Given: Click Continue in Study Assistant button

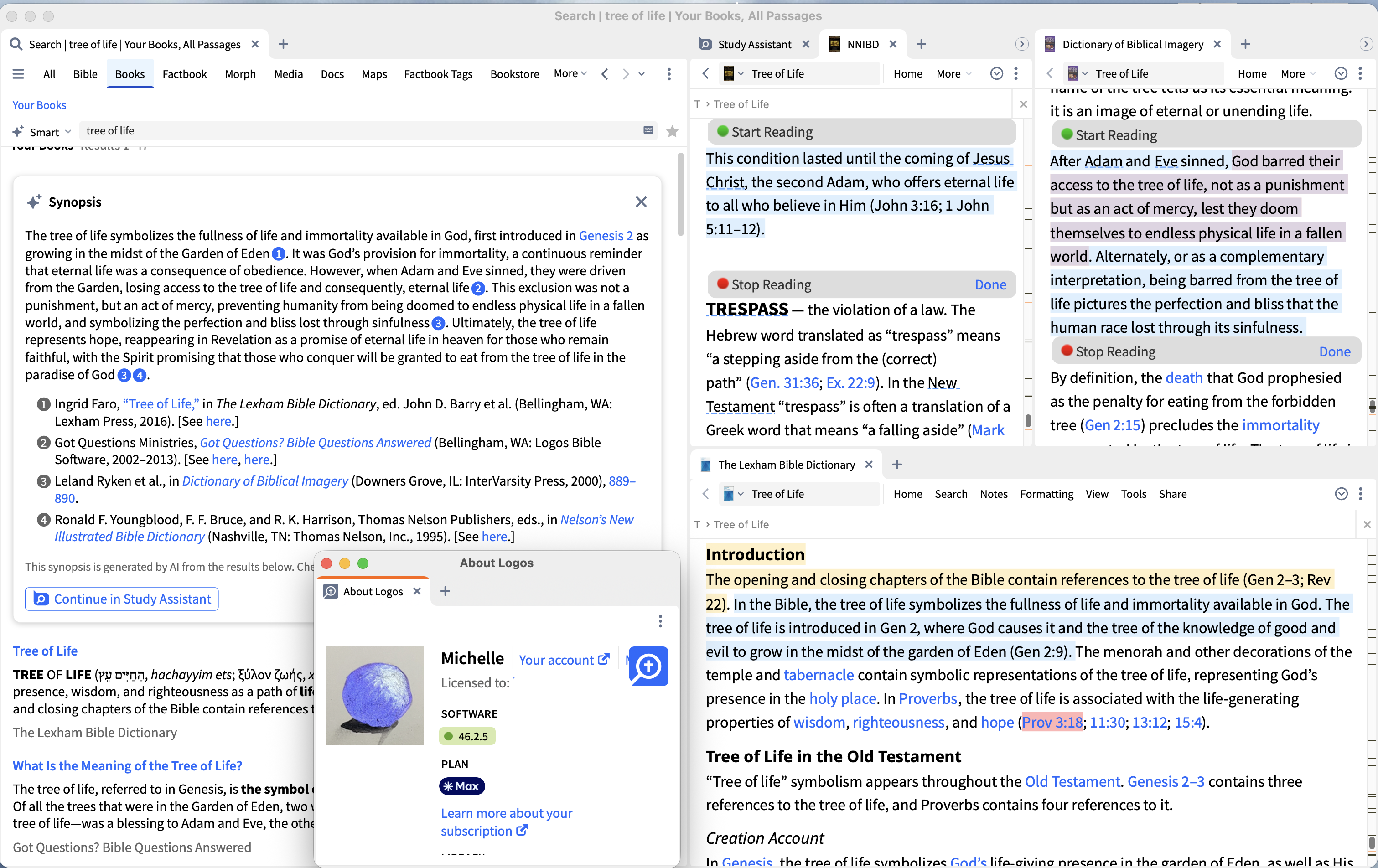Looking at the screenshot, I should tap(122, 599).
